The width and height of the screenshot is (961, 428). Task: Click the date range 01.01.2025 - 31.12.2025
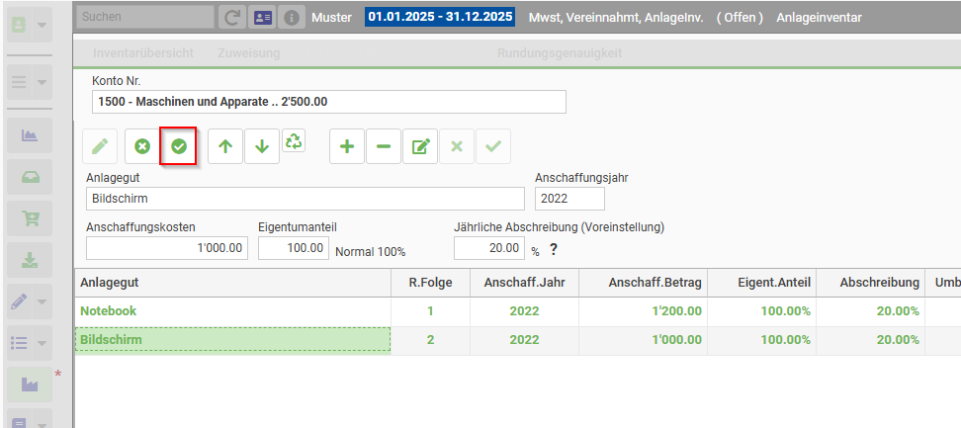pyautogui.click(x=440, y=17)
